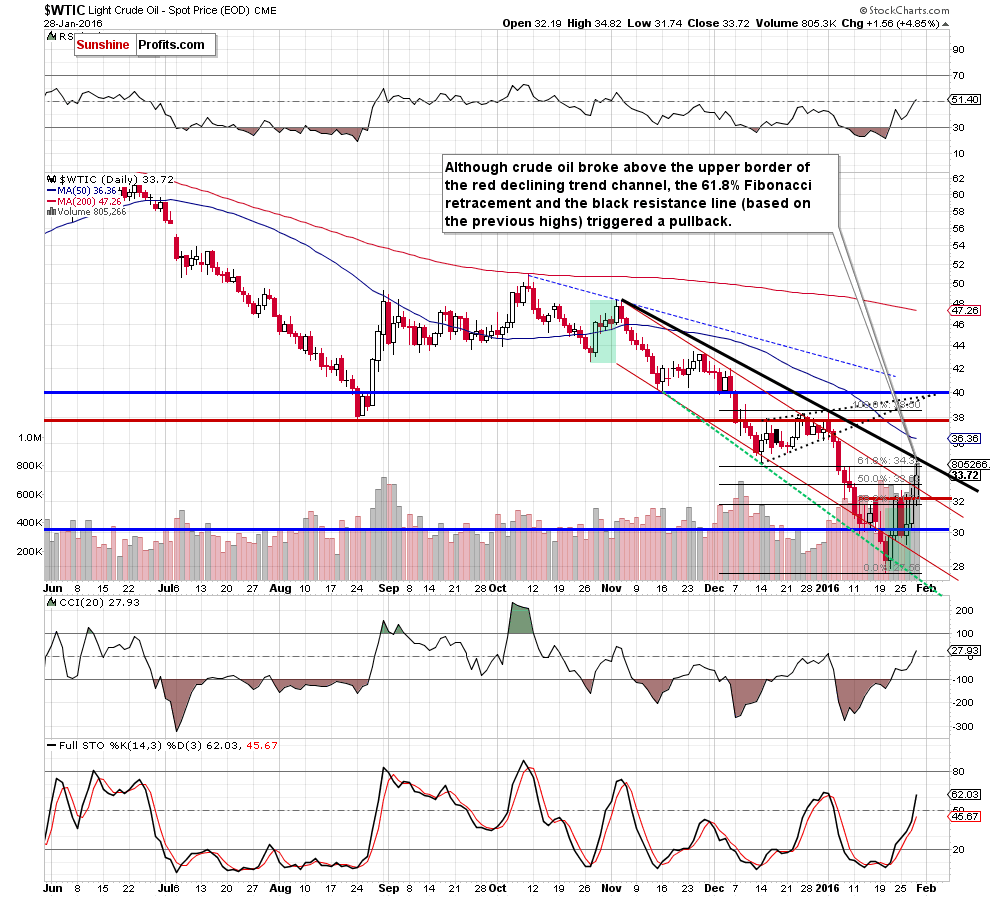This screenshot has width=990, height=897.
Task: Click the volume bars icon beside Volume 805,266
Action: pos(51,211)
